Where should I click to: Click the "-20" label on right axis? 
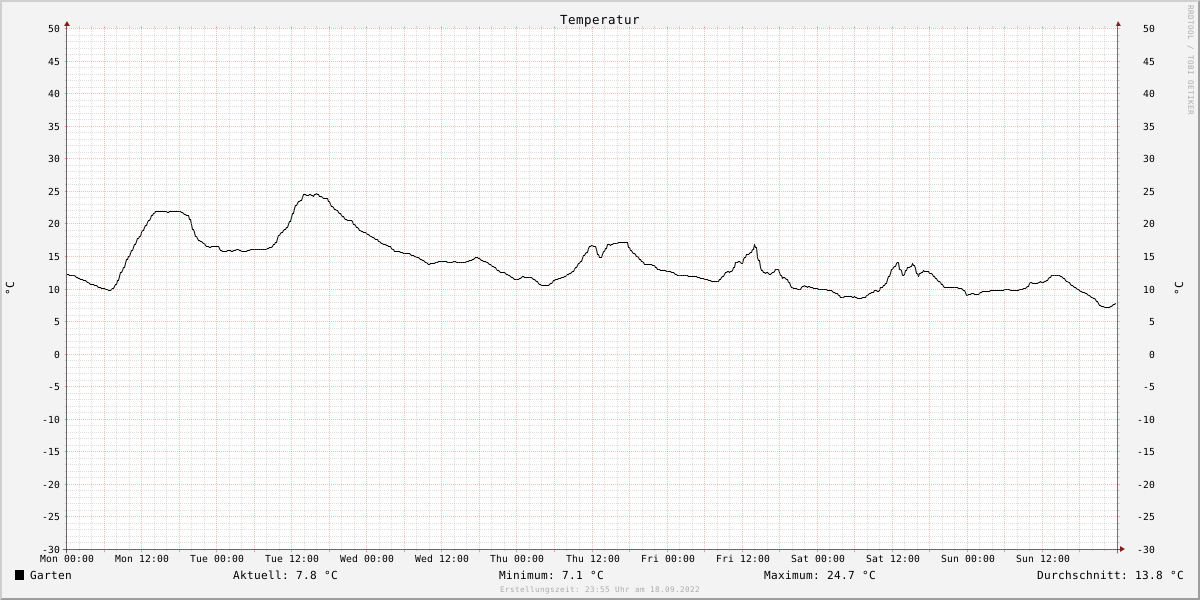click(x=1146, y=485)
